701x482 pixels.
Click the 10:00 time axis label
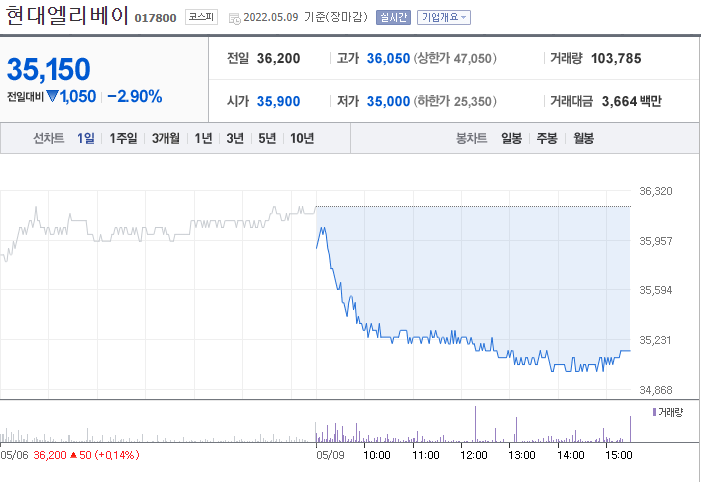(376, 455)
